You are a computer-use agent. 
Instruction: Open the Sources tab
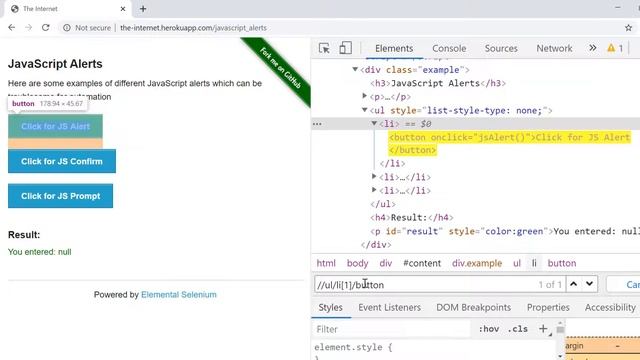click(x=501, y=48)
